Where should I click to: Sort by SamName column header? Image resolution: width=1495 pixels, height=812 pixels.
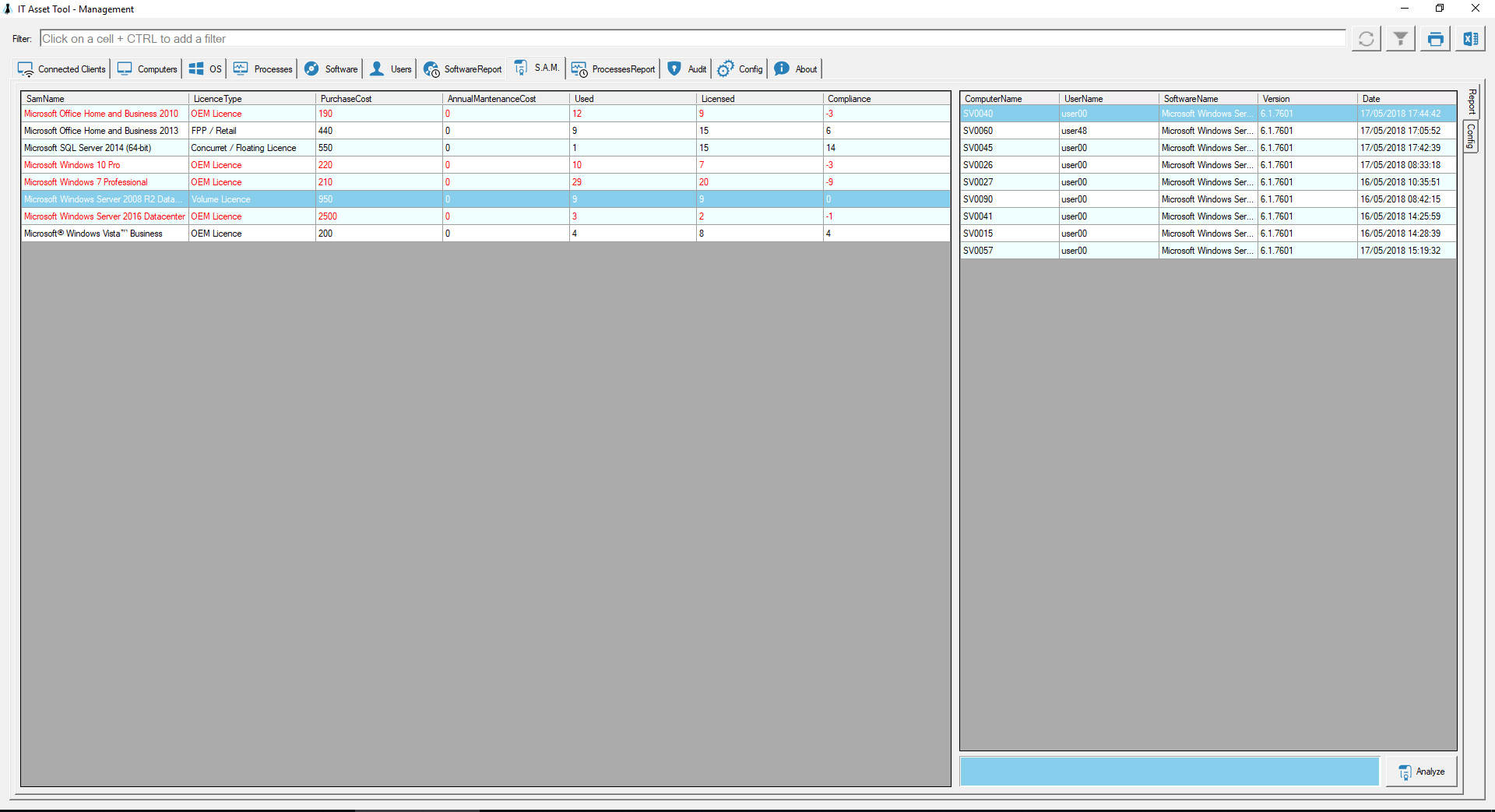coord(105,99)
